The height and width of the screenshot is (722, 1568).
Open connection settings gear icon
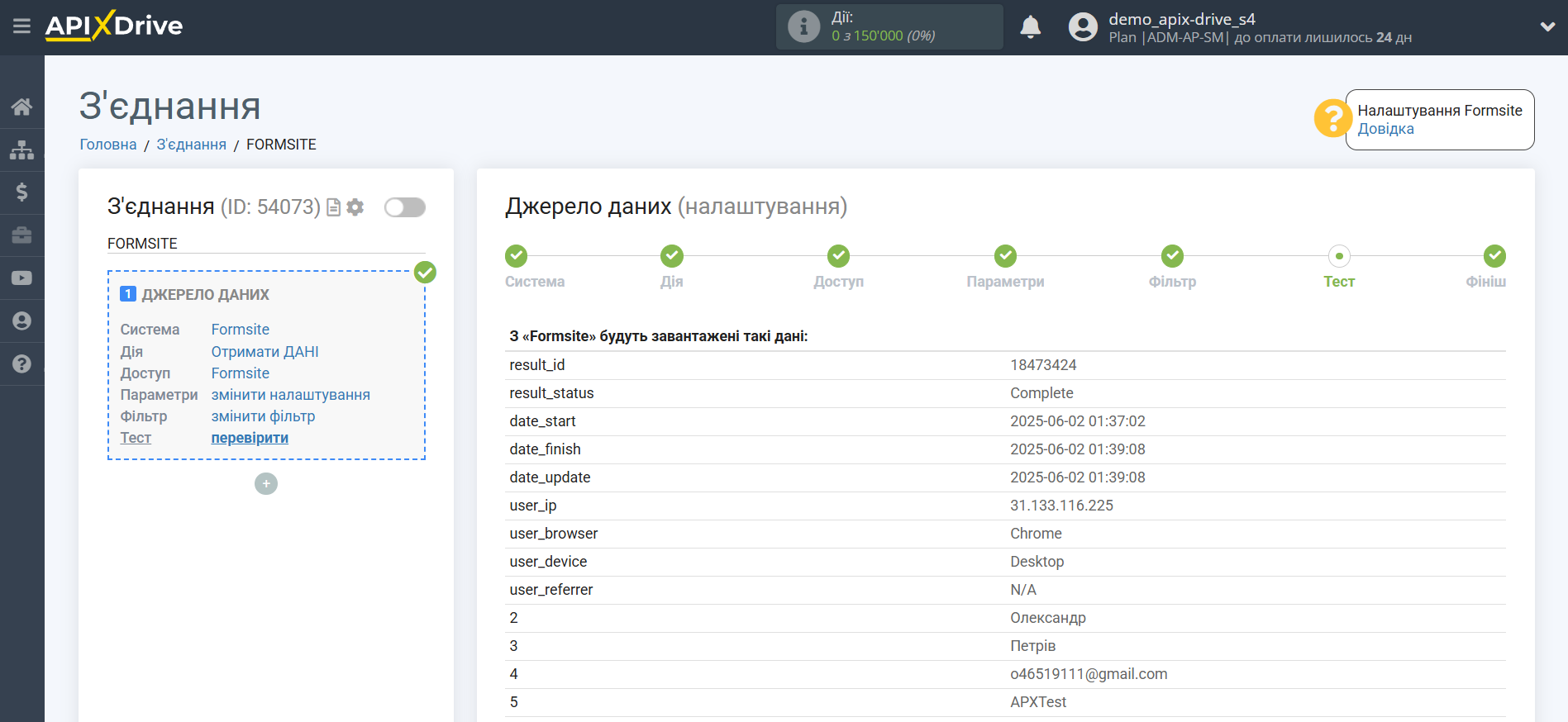[355, 207]
